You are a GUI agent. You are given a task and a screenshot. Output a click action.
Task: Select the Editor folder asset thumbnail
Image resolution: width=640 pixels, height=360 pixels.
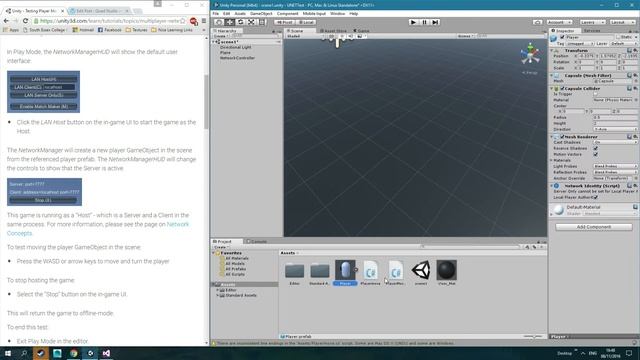(294, 272)
